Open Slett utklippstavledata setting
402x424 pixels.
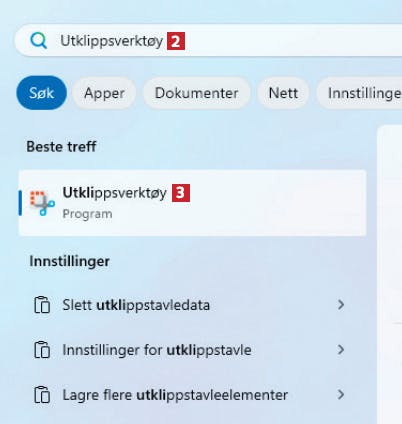(x=190, y=305)
